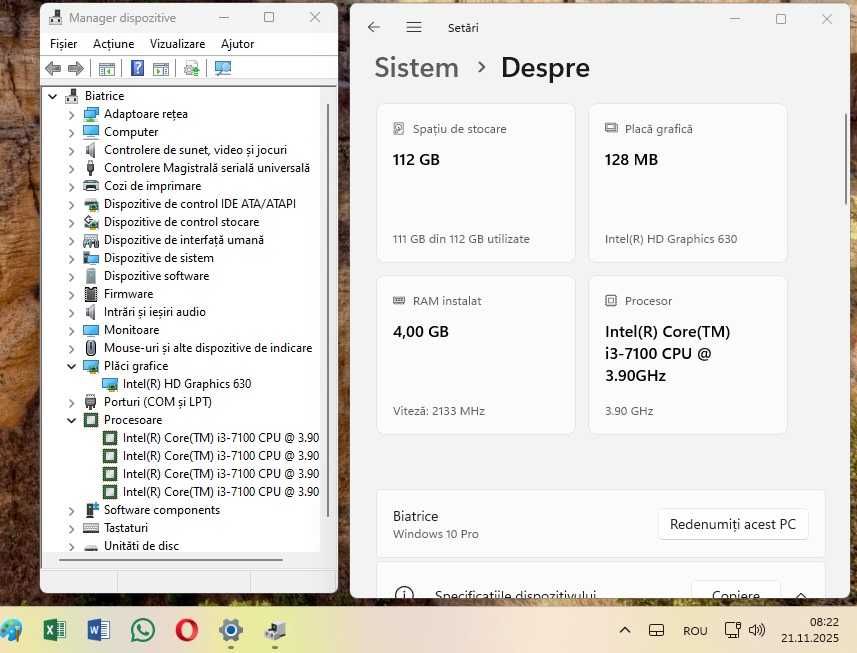Collapse the Biatrice root node
This screenshot has height=653, width=857.
pos(52,96)
